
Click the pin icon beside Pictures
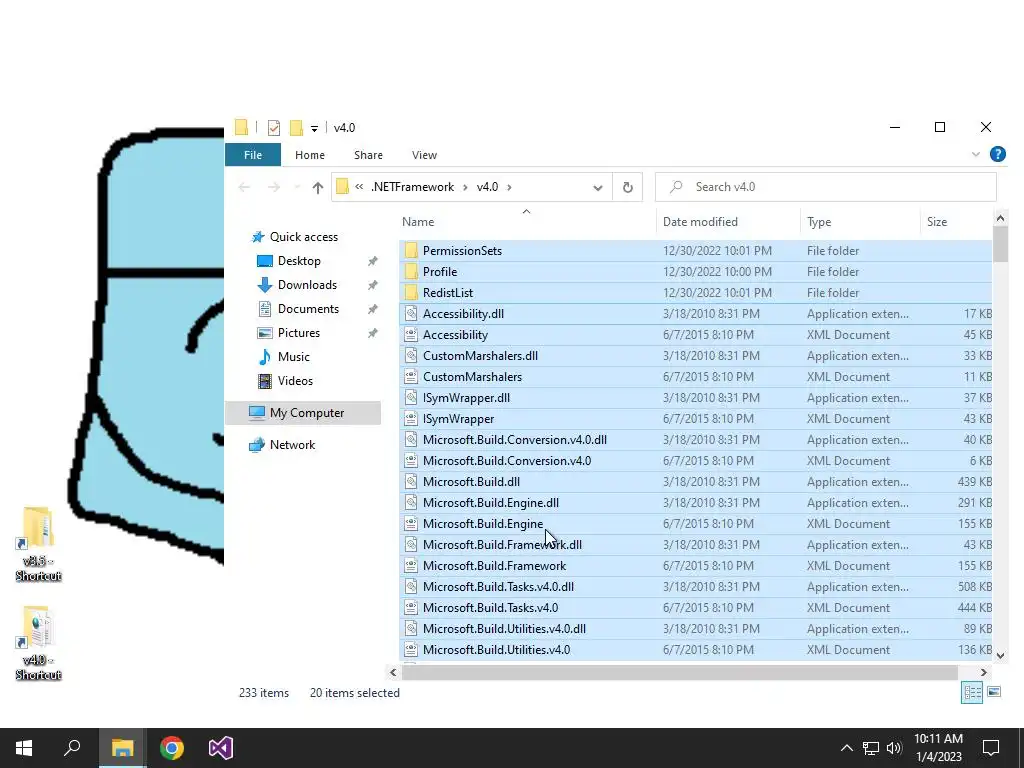[x=372, y=333]
